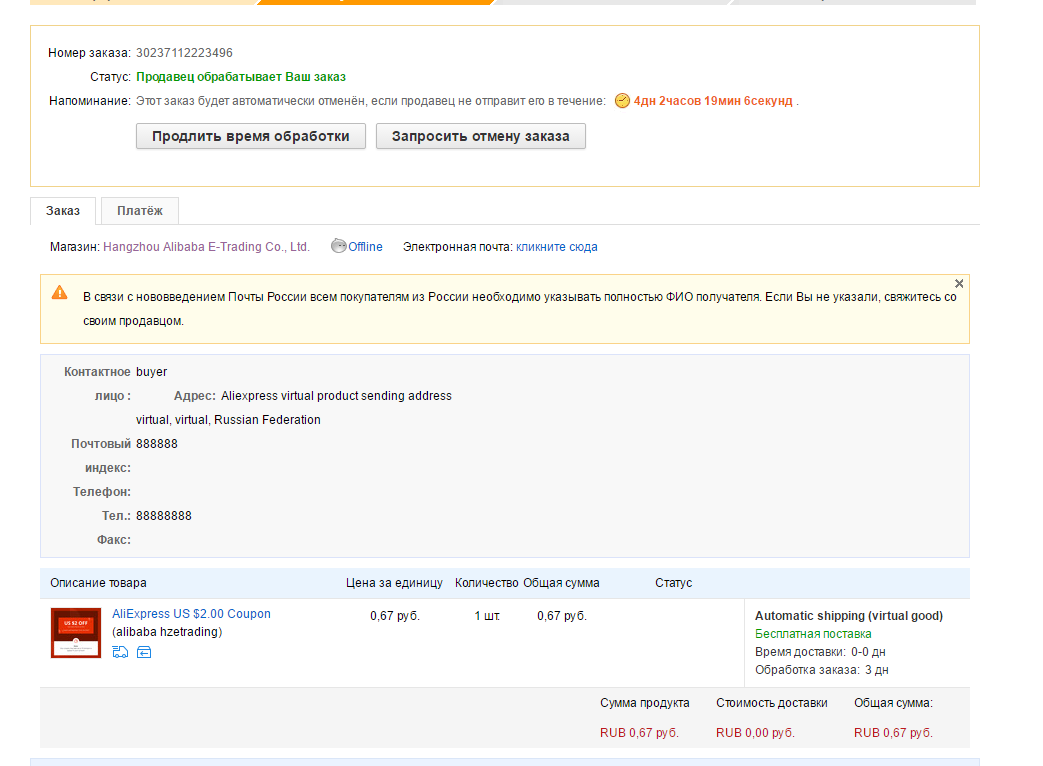Click the coupon product thumbnail image

[76, 632]
